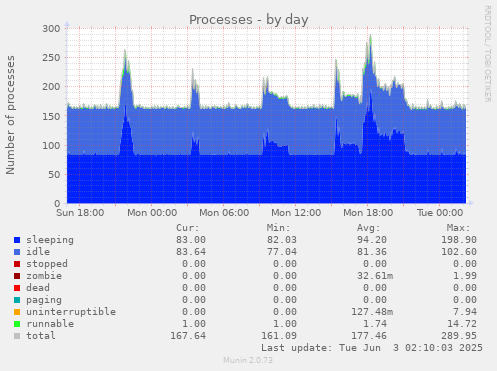Click the 'Last update' timestamp text
Screen dimensions: 497x371
coord(372,348)
